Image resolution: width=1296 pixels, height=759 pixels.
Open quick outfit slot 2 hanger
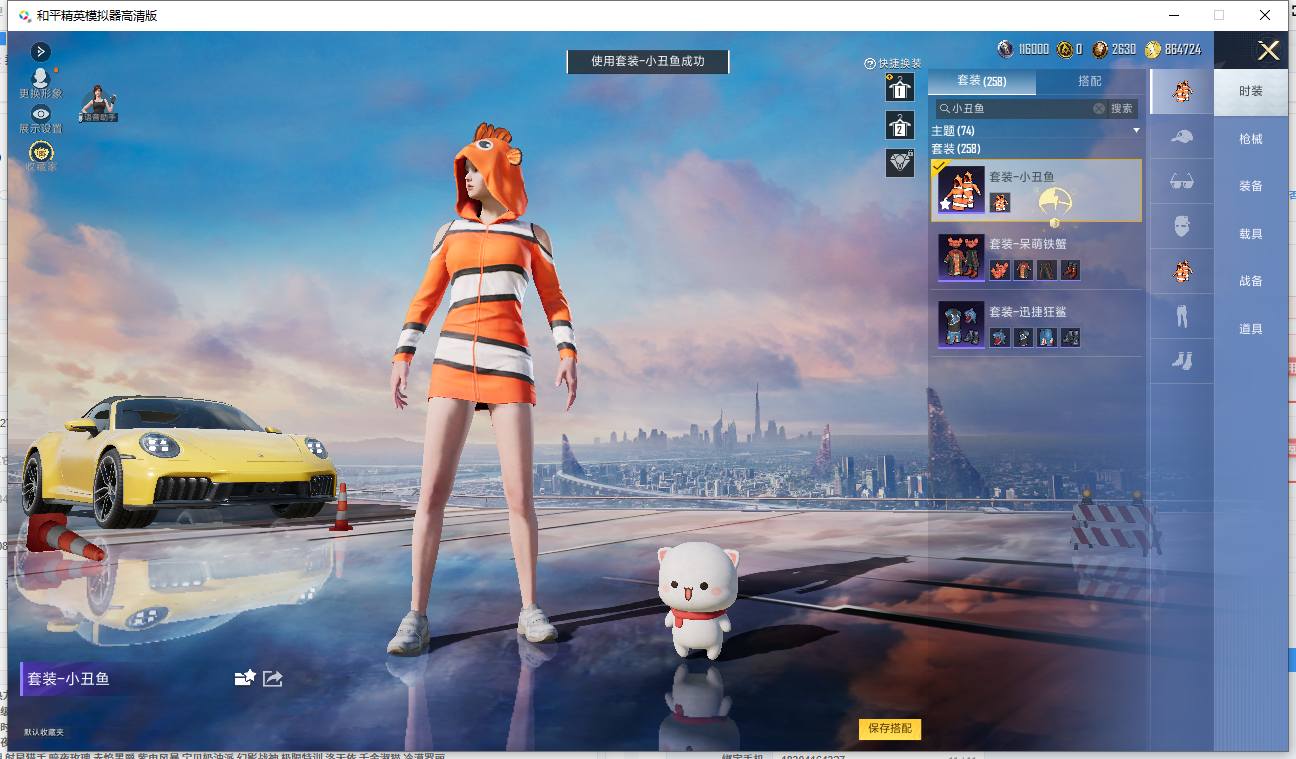[x=900, y=125]
